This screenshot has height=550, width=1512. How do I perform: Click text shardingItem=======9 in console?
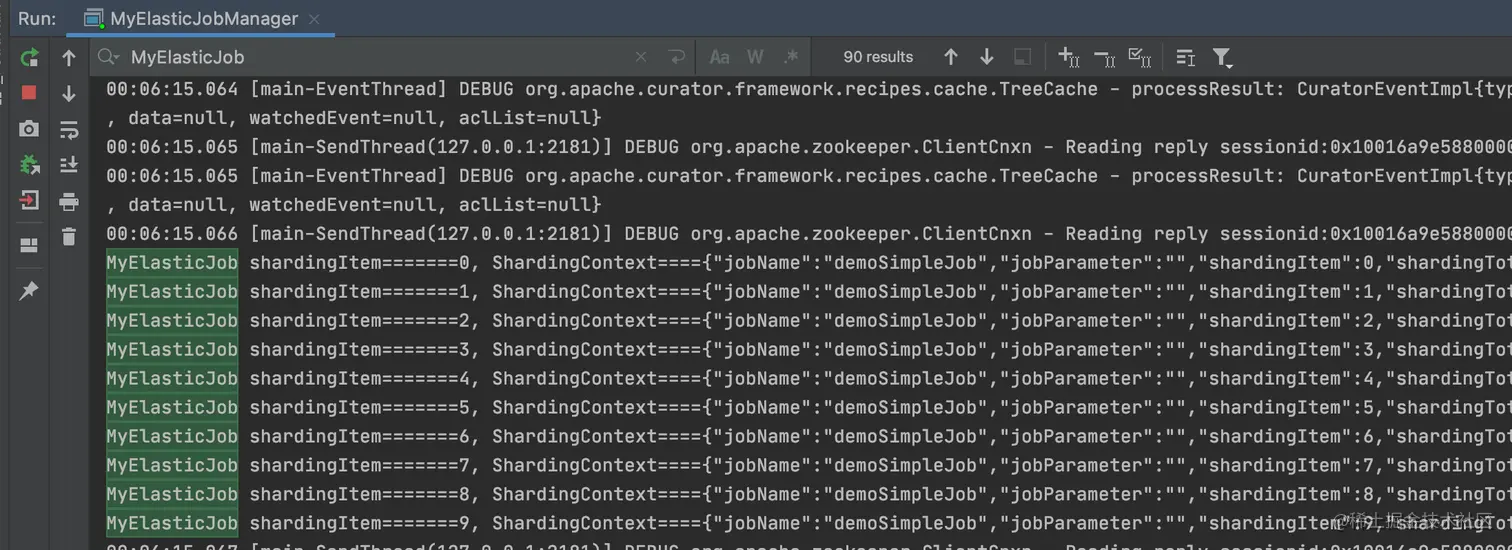[365, 524]
